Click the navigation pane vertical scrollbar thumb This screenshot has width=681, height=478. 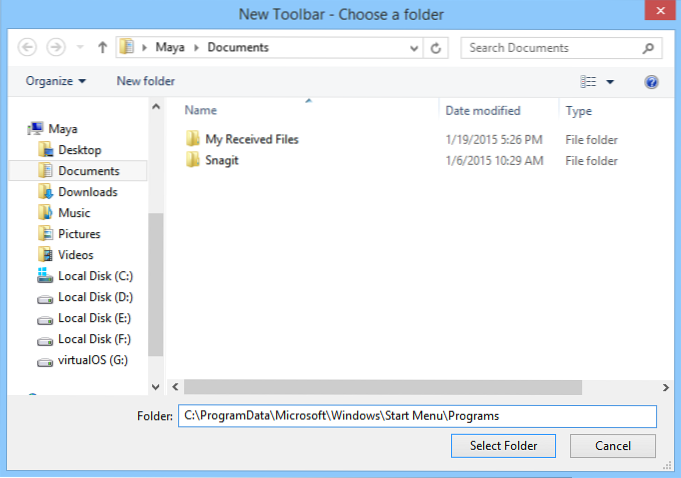click(156, 284)
